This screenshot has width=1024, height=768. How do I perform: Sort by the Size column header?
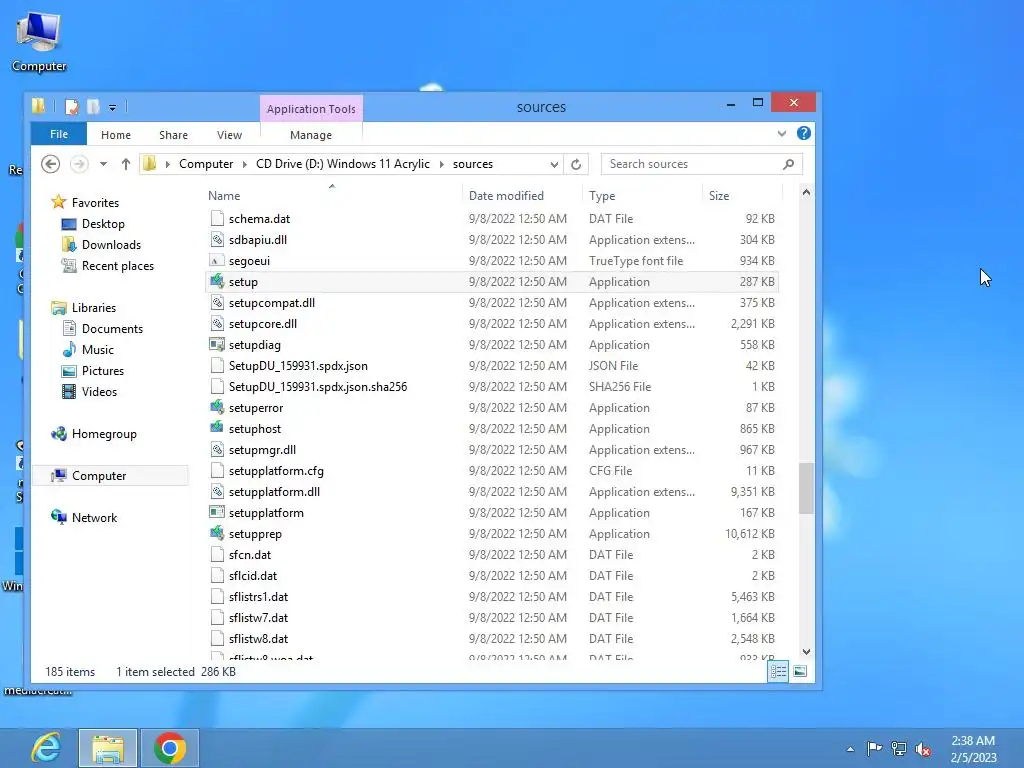(x=719, y=196)
